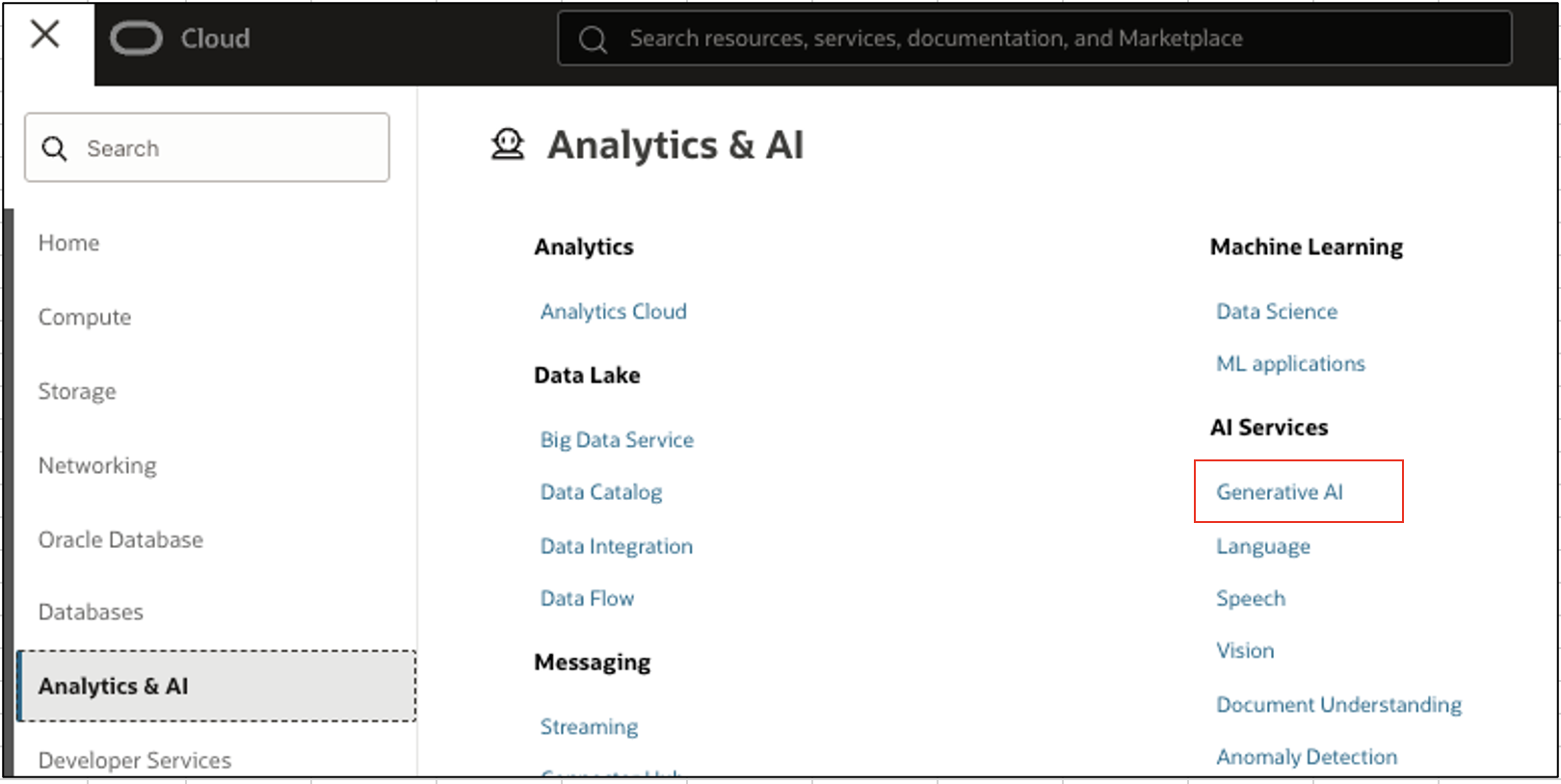The image size is (1561, 784).
Task: Click the Cloud brand text
Action: (x=215, y=39)
